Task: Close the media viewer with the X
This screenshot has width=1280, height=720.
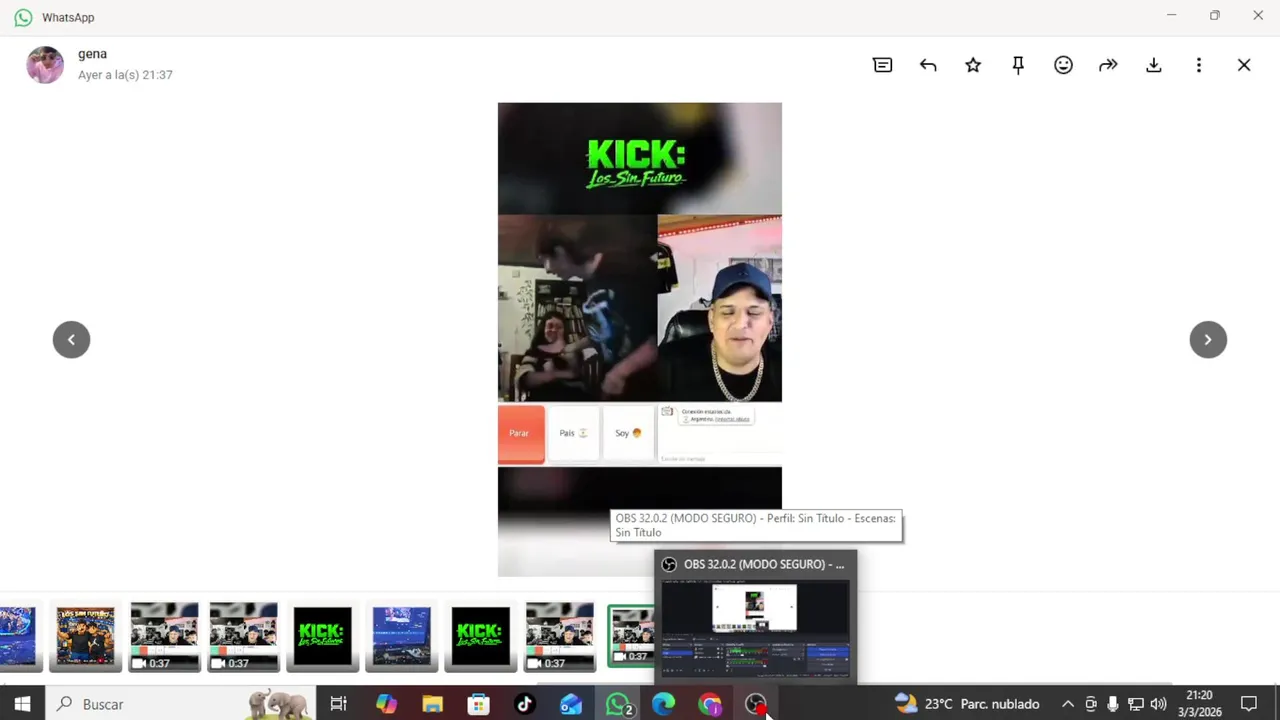Action: tap(1244, 65)
